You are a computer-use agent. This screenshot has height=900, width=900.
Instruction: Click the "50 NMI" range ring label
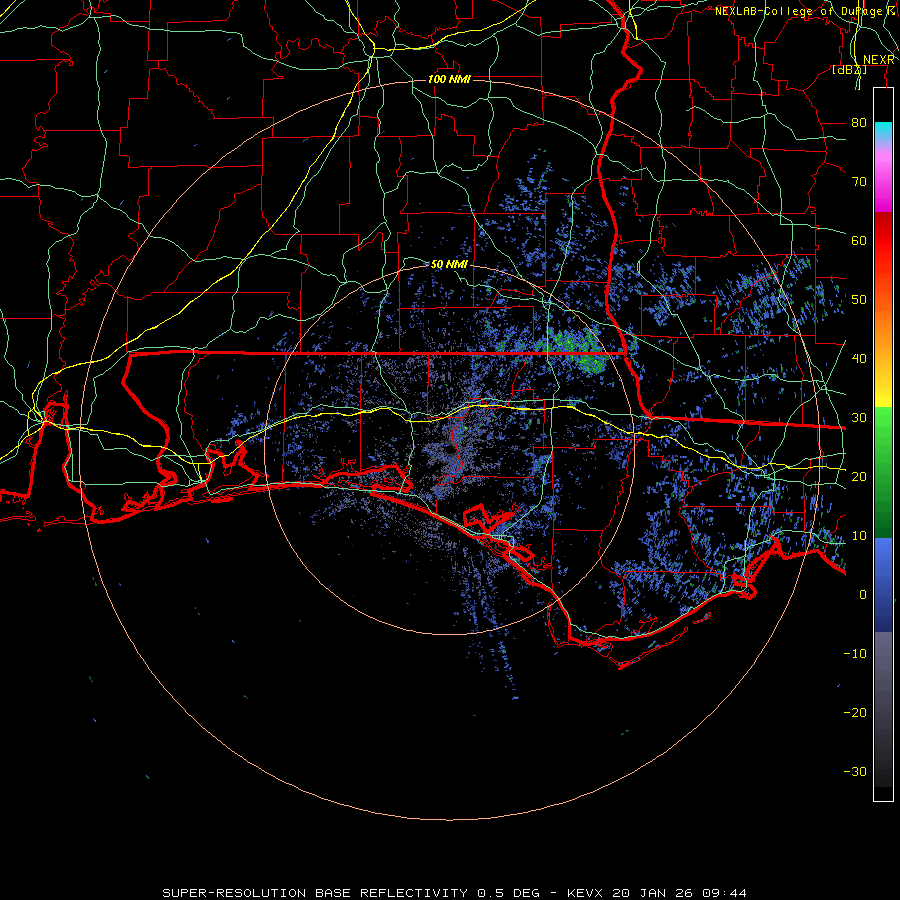tap(449, 265)
